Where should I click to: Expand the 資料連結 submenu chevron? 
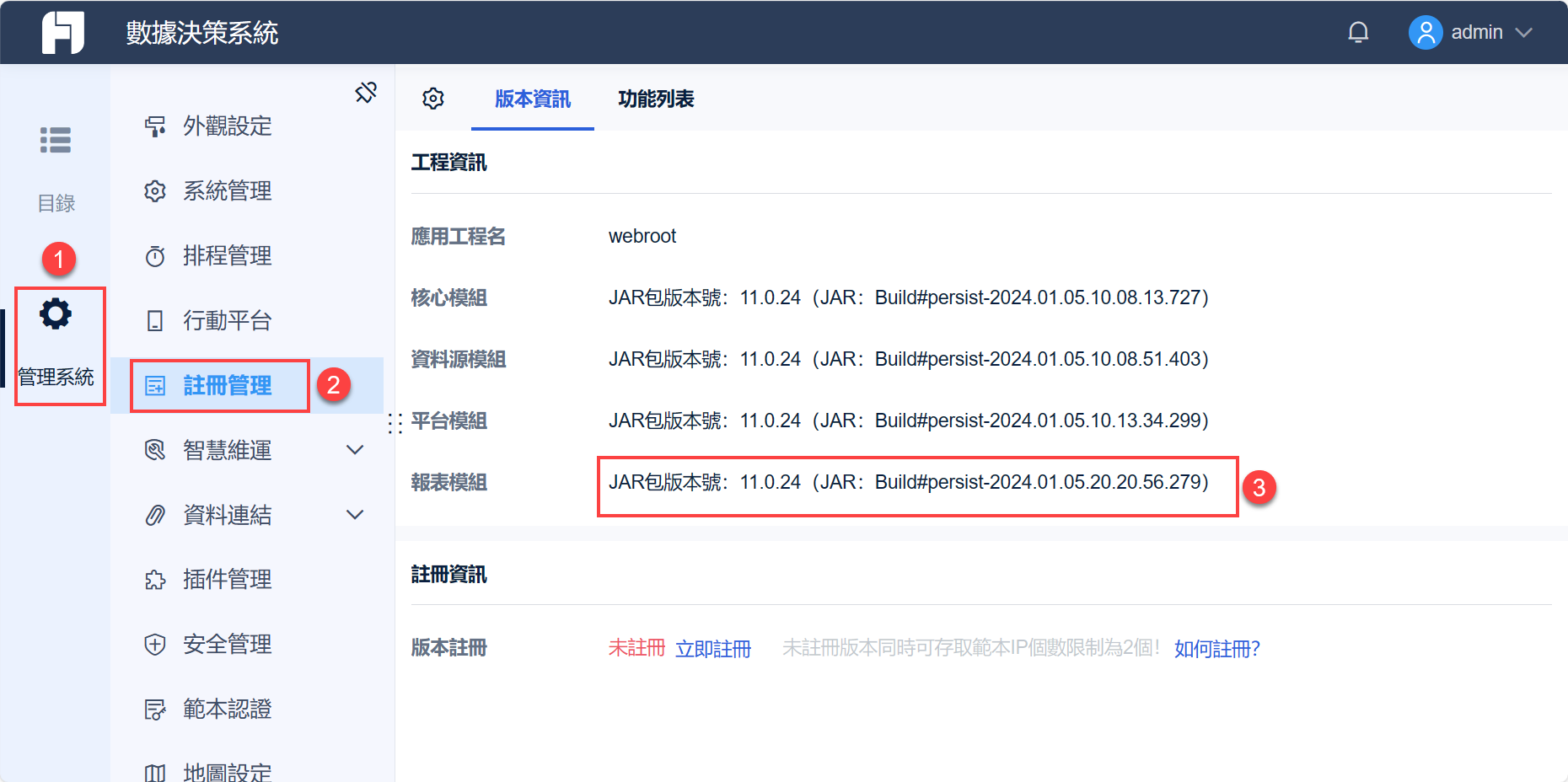pos(355,515)
